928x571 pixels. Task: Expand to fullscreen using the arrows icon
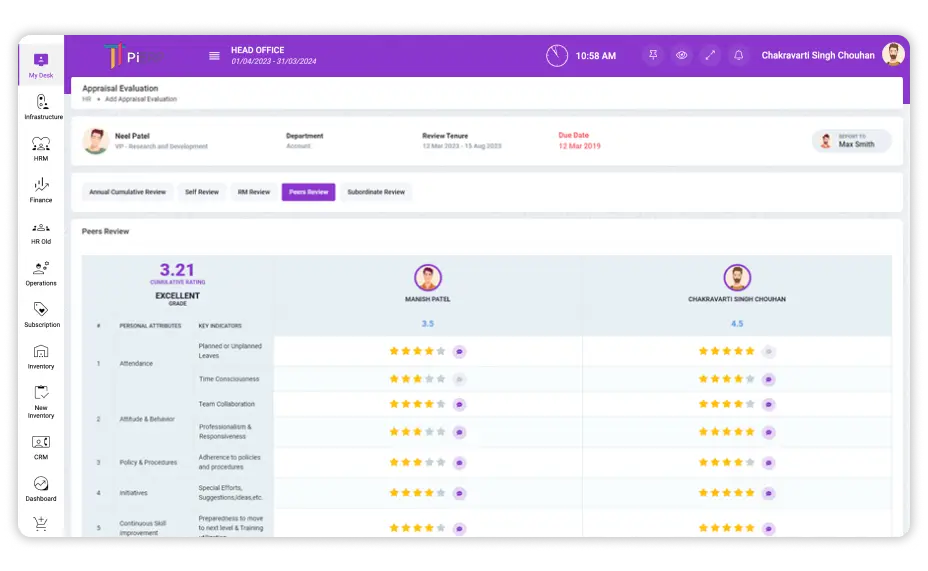click(x=710, y=56)
